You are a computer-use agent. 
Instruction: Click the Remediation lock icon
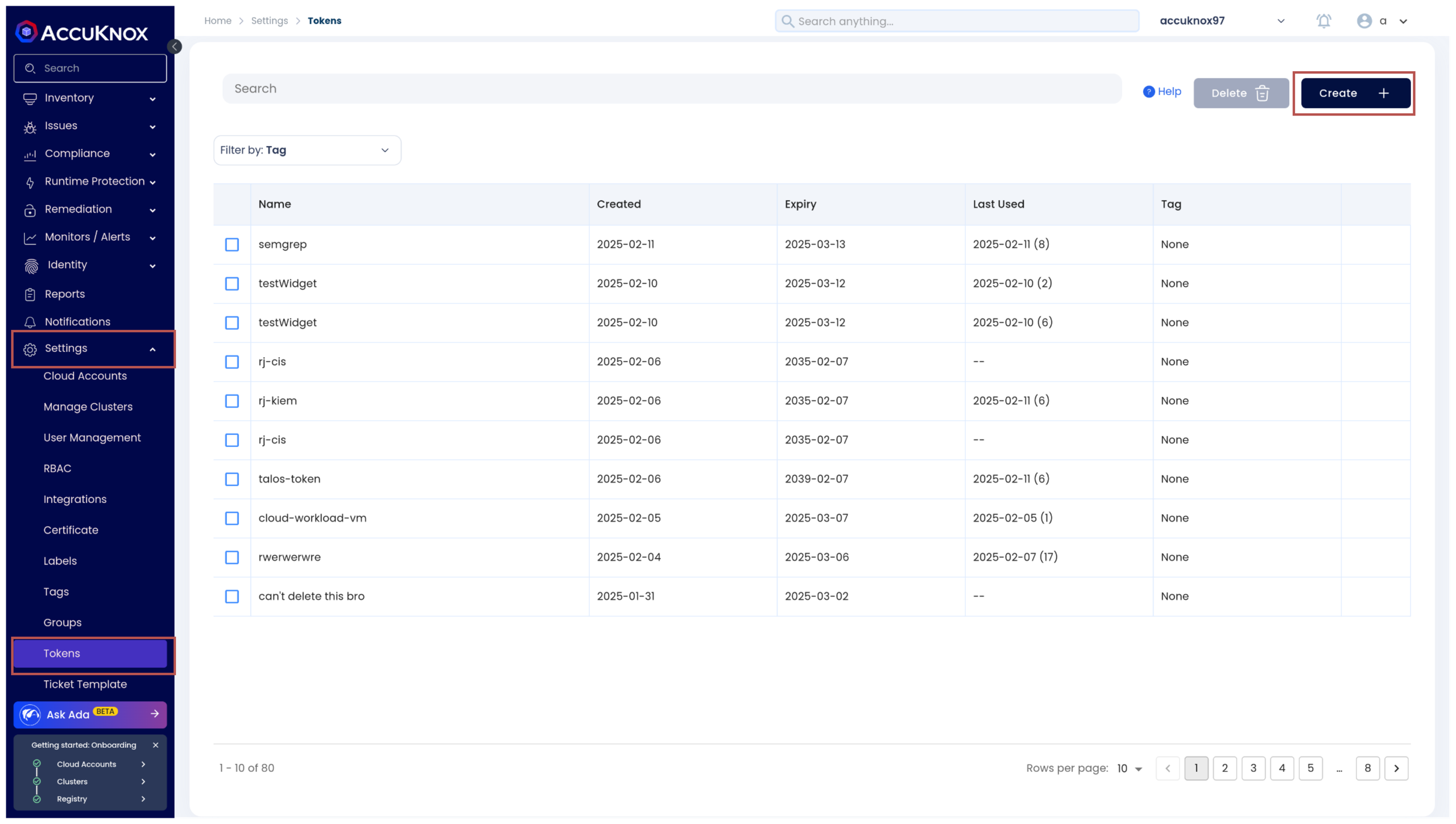tap(30, 210)
